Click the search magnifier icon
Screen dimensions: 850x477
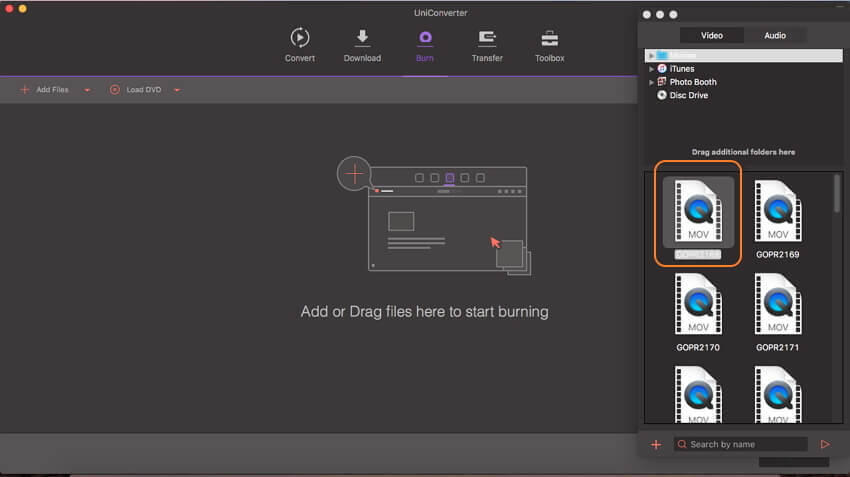682,444
